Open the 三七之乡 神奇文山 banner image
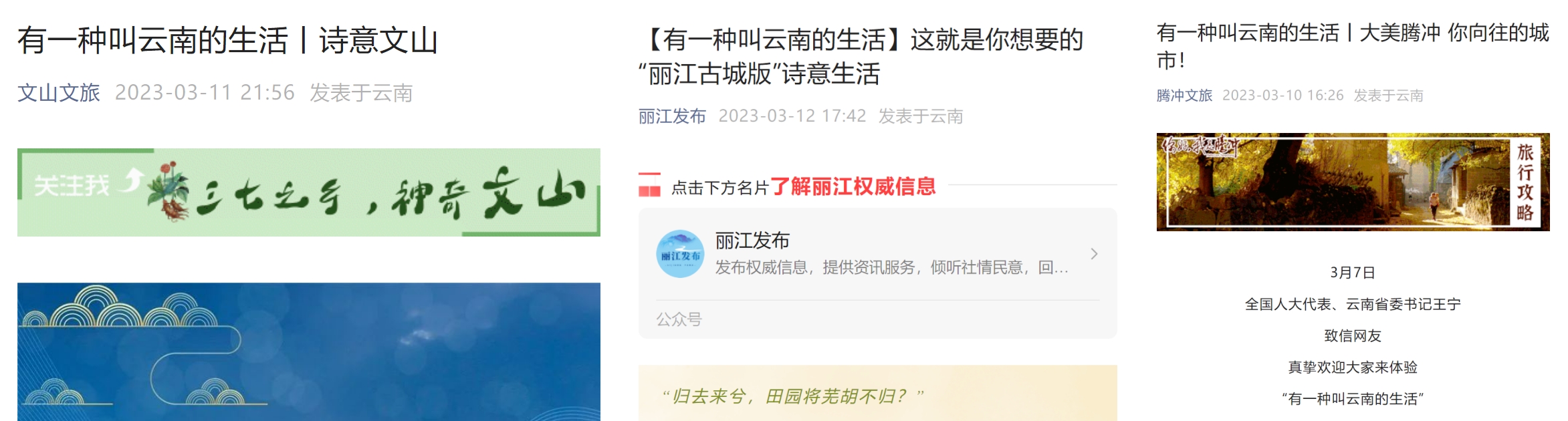 coord(309,192)
